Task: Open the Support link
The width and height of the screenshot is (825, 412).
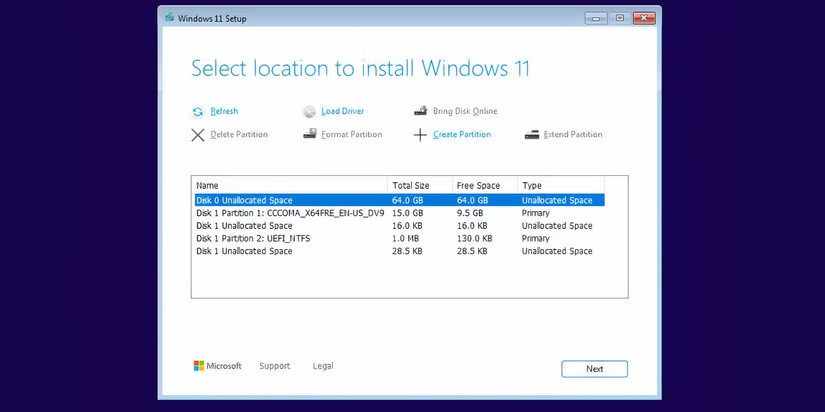Action: [274, 366]
